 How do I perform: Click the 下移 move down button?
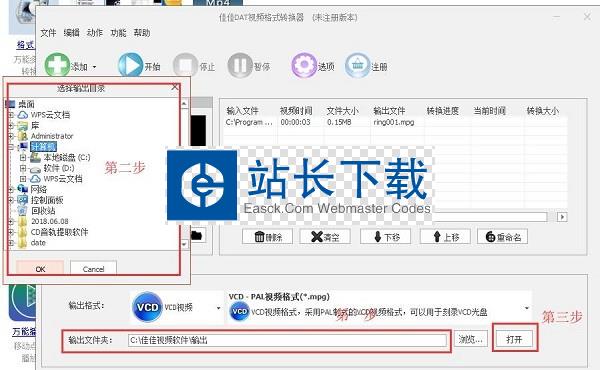click(x=385, y=237)
